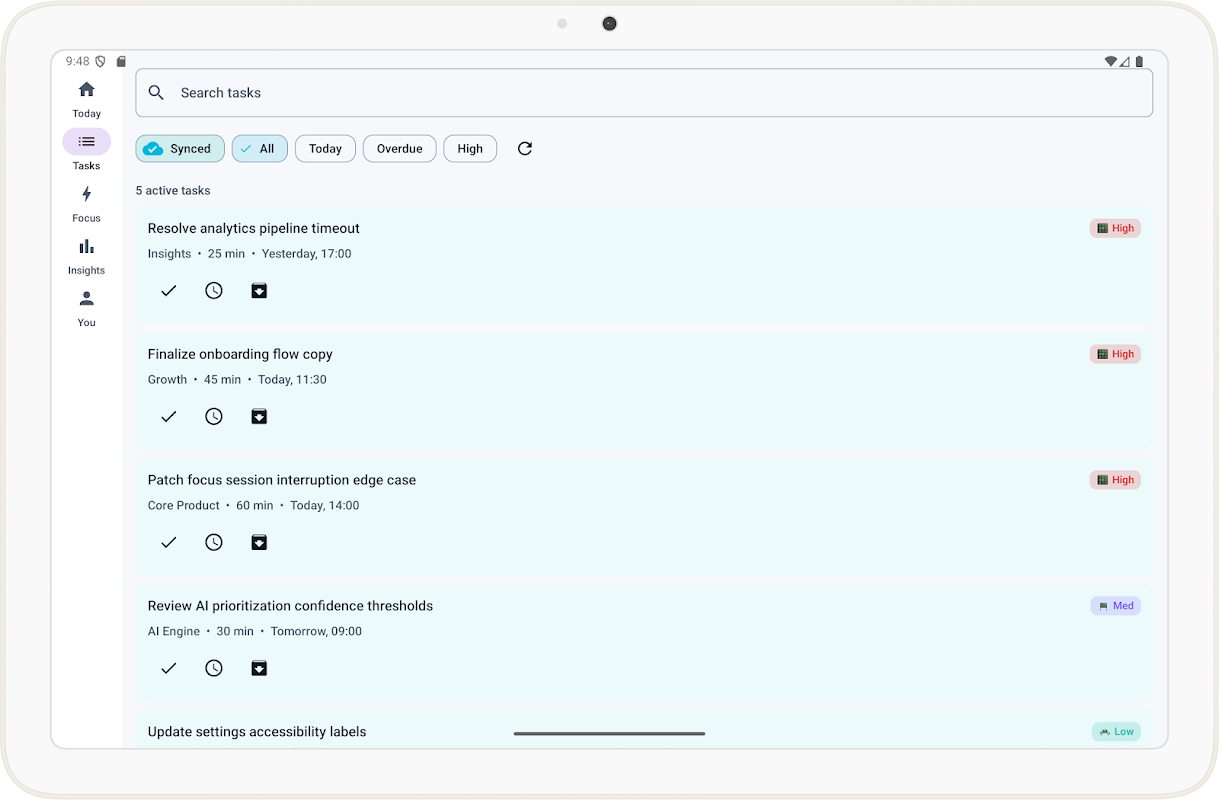This screenshot has width=1219, height=800.
Task: Tap the bottom navigation gesture handle
Action: 609,733
